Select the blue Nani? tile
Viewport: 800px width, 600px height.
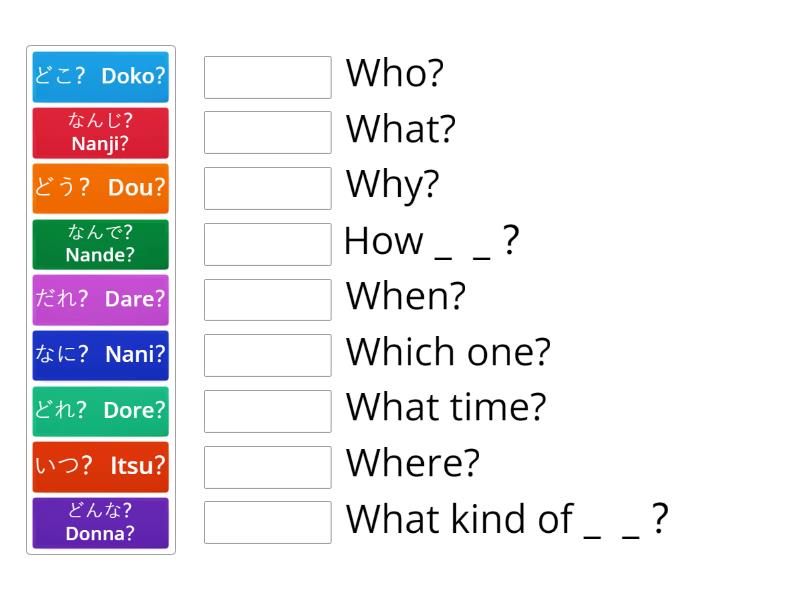[x=100, y=355]
